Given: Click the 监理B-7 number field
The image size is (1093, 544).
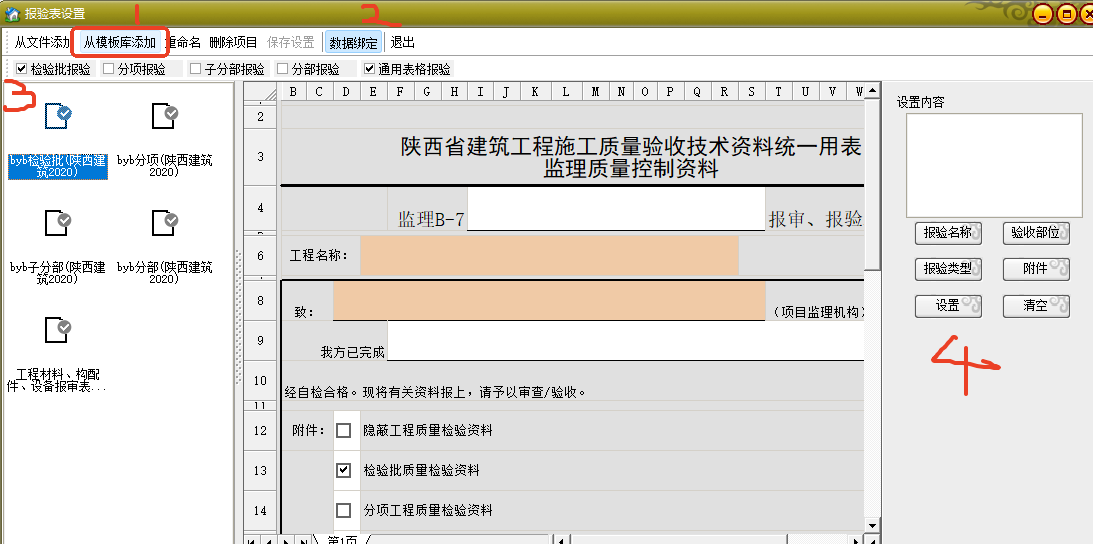Looking at the screenshot, I should point(616,209).
